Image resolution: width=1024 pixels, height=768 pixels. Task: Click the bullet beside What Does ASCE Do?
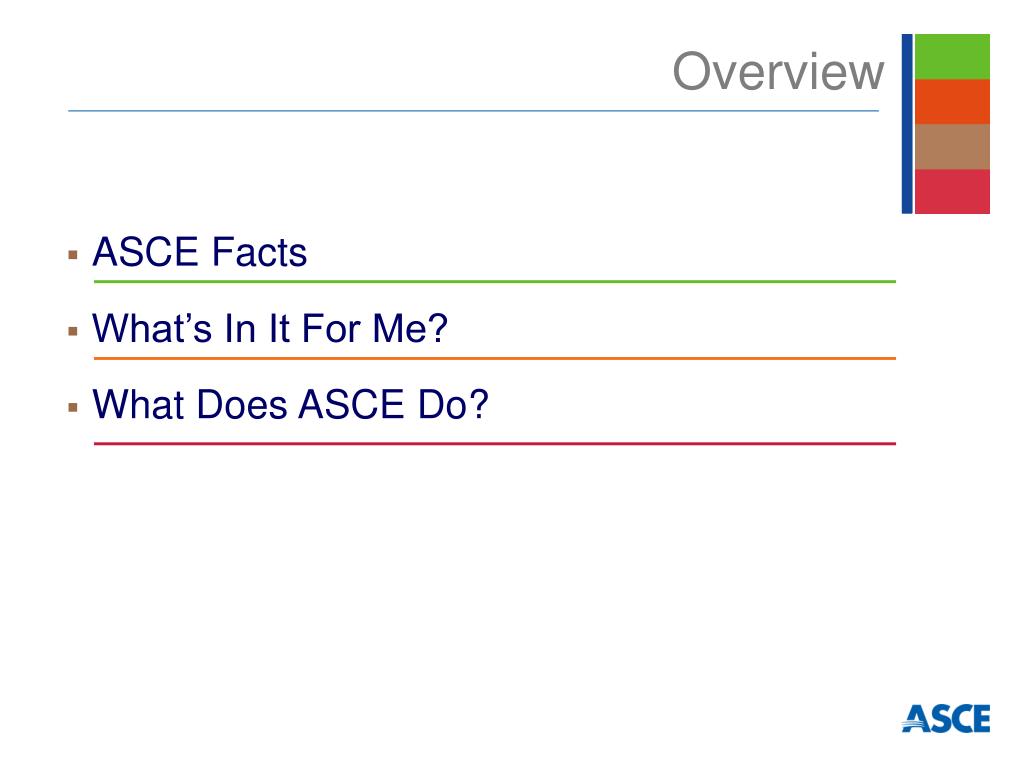[x=72, y=408]
